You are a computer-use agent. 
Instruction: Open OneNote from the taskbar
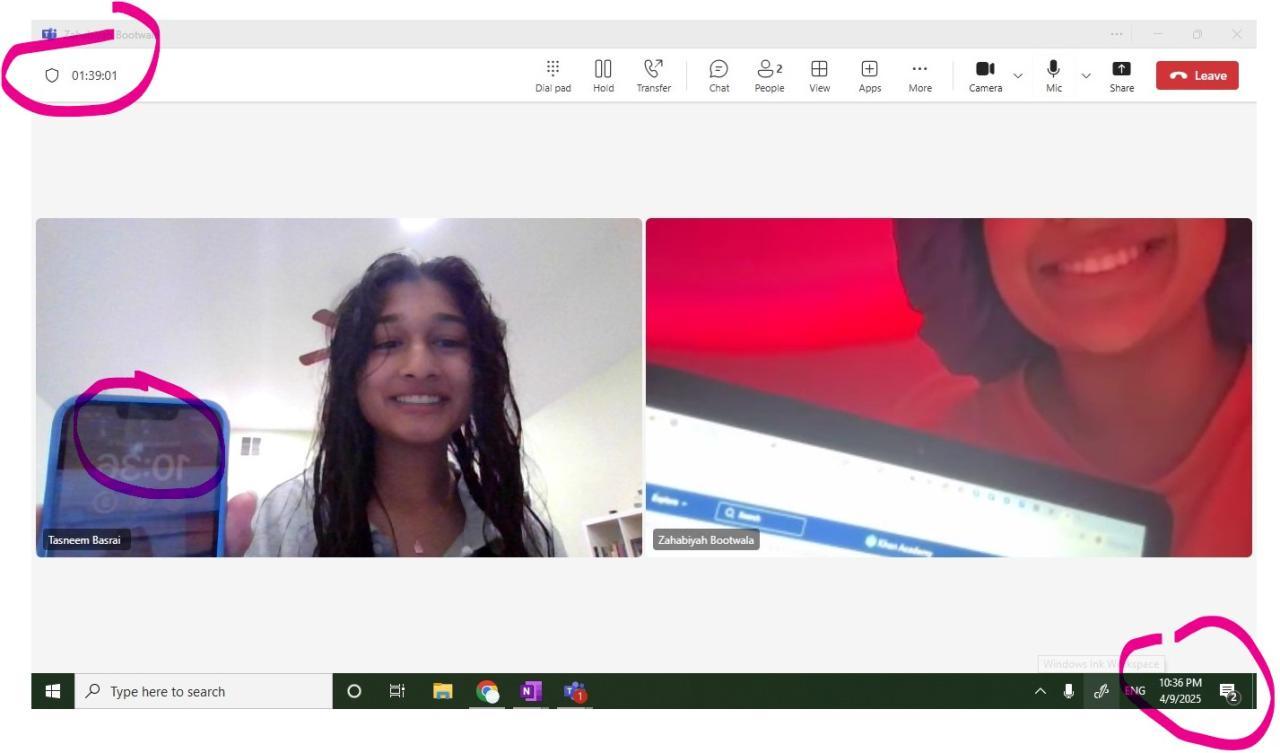coord(530,691)
